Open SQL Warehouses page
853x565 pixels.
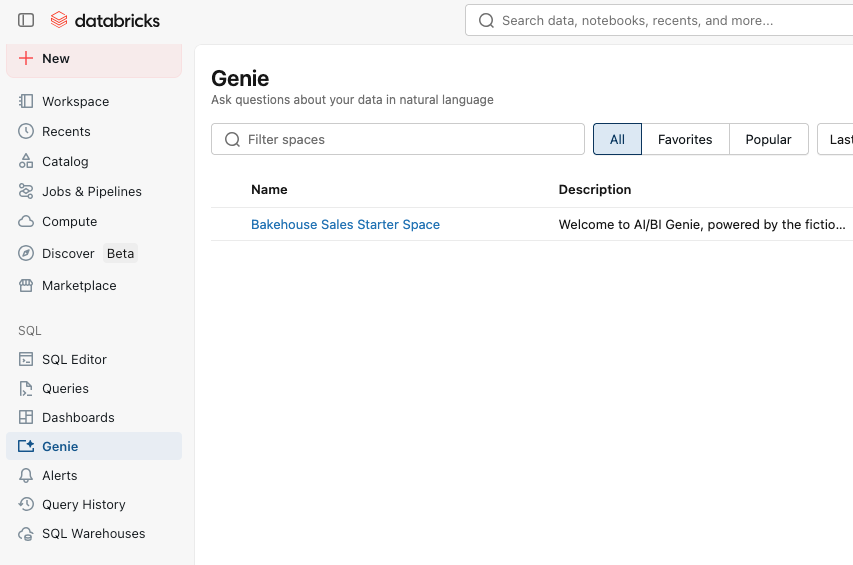(x=94, y=533)
